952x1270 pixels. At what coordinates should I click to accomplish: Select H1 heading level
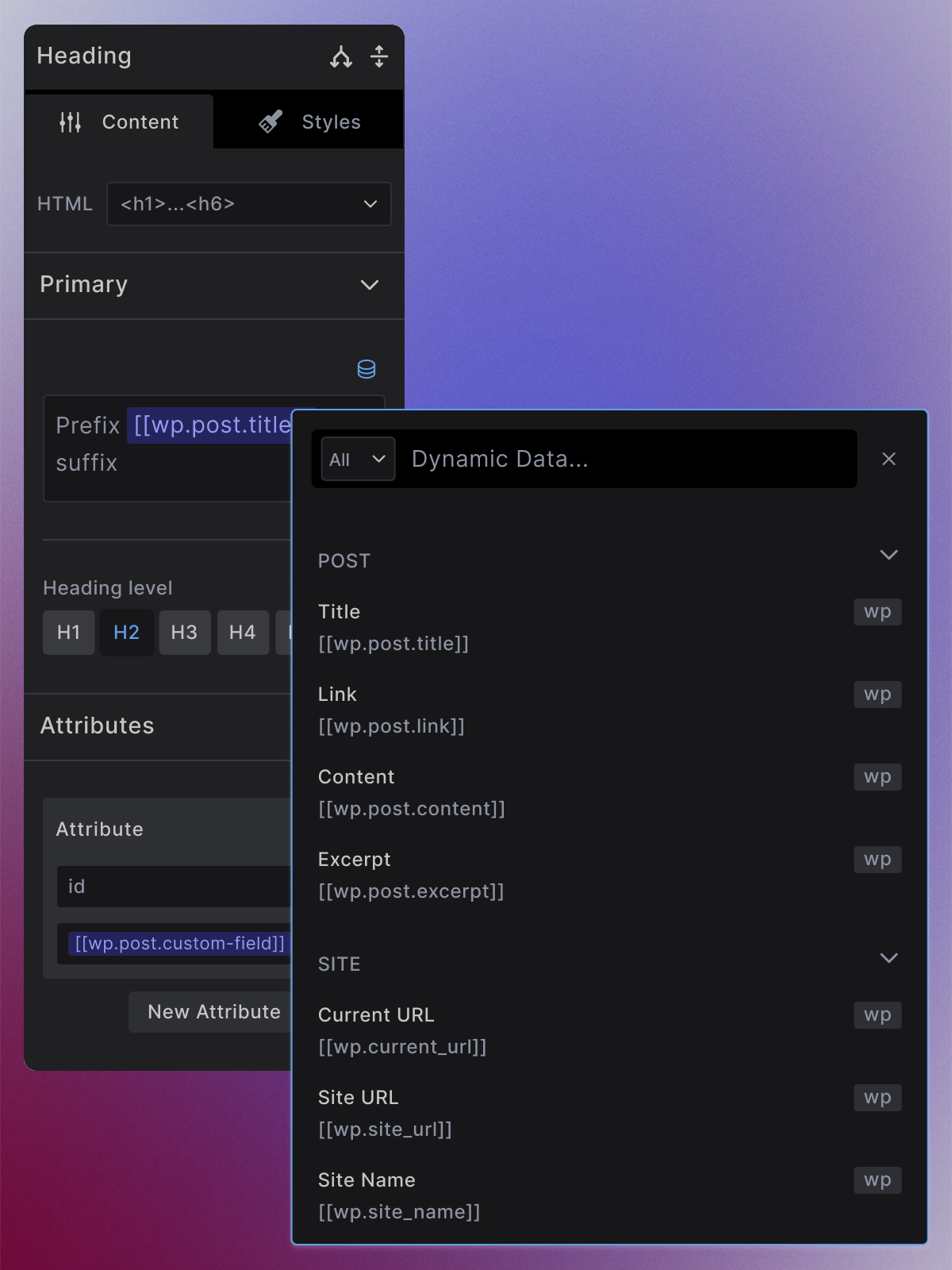[x=68, y=633]
